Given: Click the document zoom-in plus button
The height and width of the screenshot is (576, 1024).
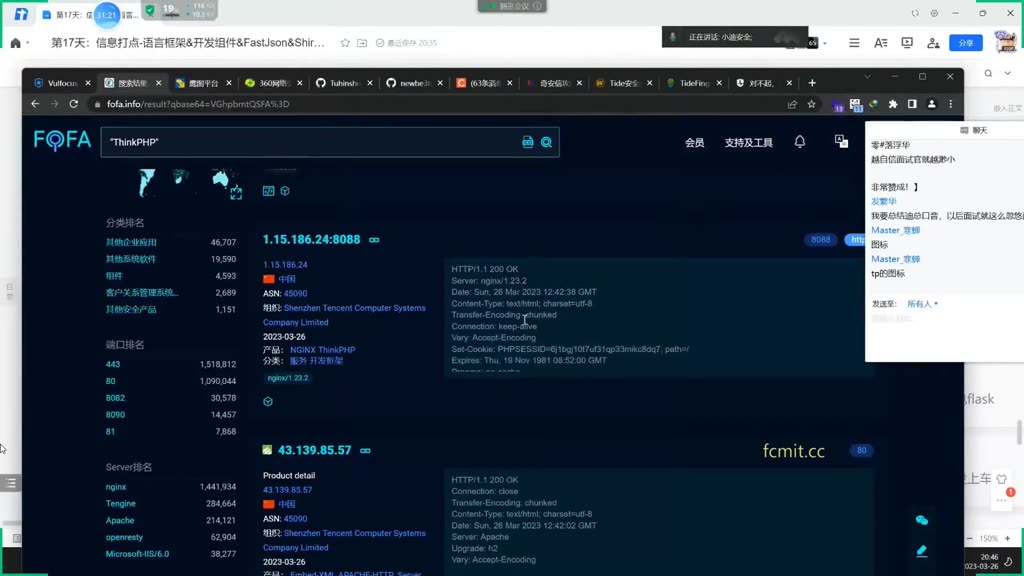Looking at the screenshot, I should tap(1008, 539).
